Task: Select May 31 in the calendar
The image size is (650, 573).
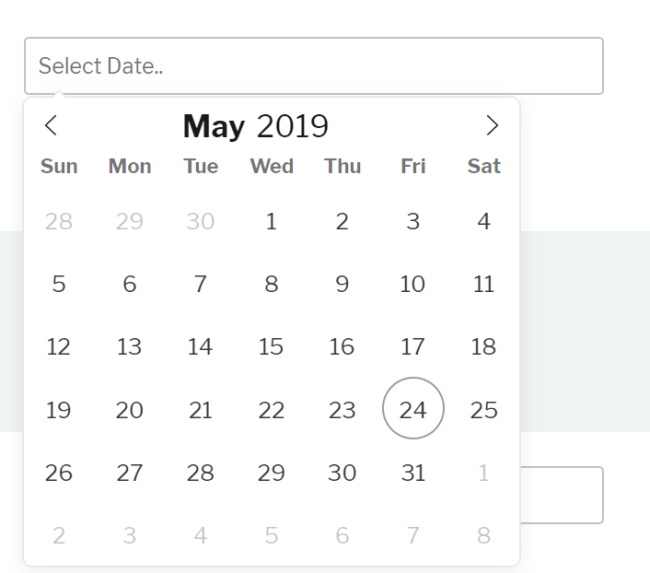Action: (413, 472)
